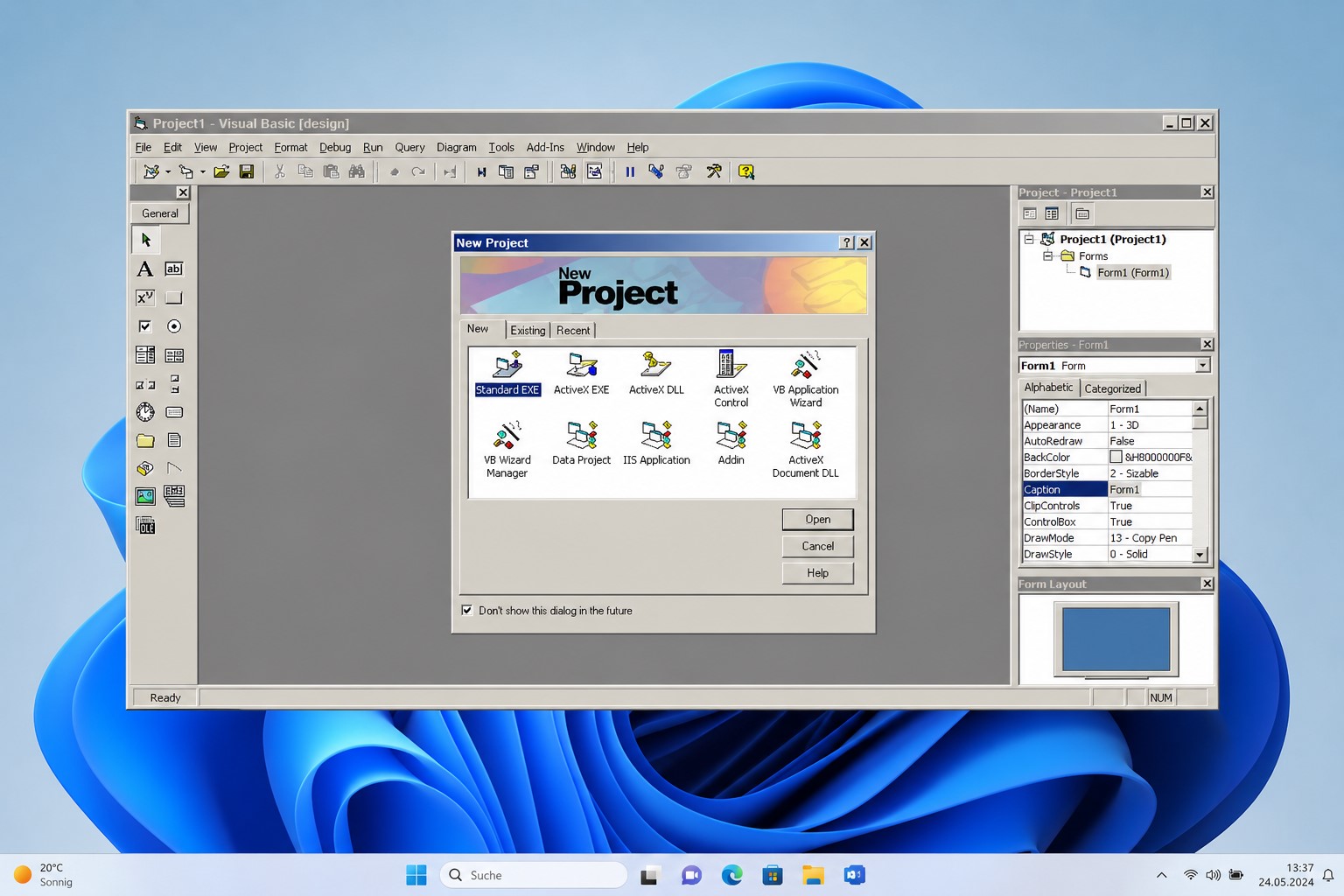This screenshot has height=896, width=1344.
Task: Choose the IIS Application project type
Action: coord(656,444)
